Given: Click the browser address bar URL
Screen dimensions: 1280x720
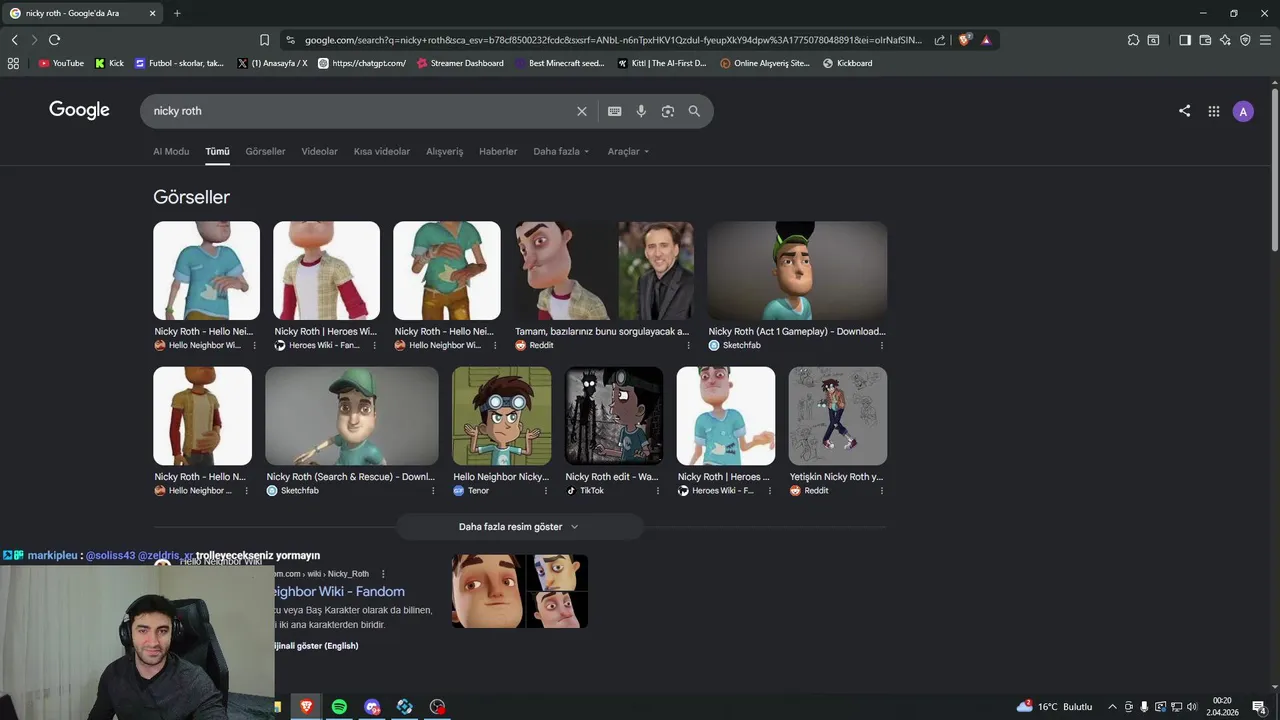Looking at the screenshot, I should point(613,40).
